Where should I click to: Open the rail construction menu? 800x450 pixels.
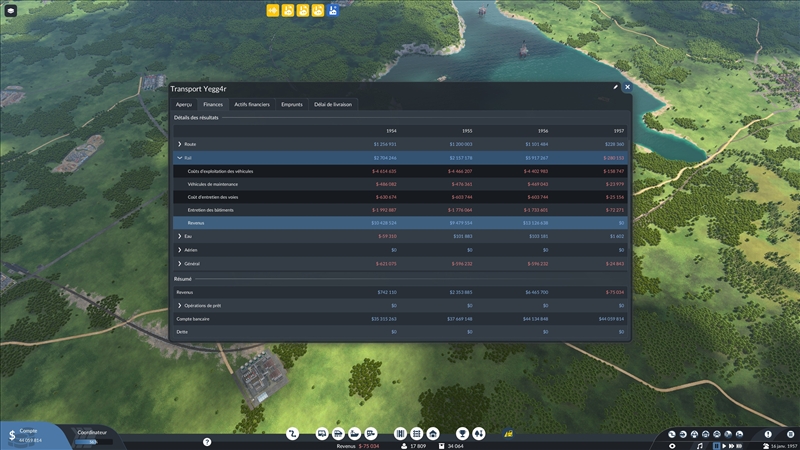[338, 434]
